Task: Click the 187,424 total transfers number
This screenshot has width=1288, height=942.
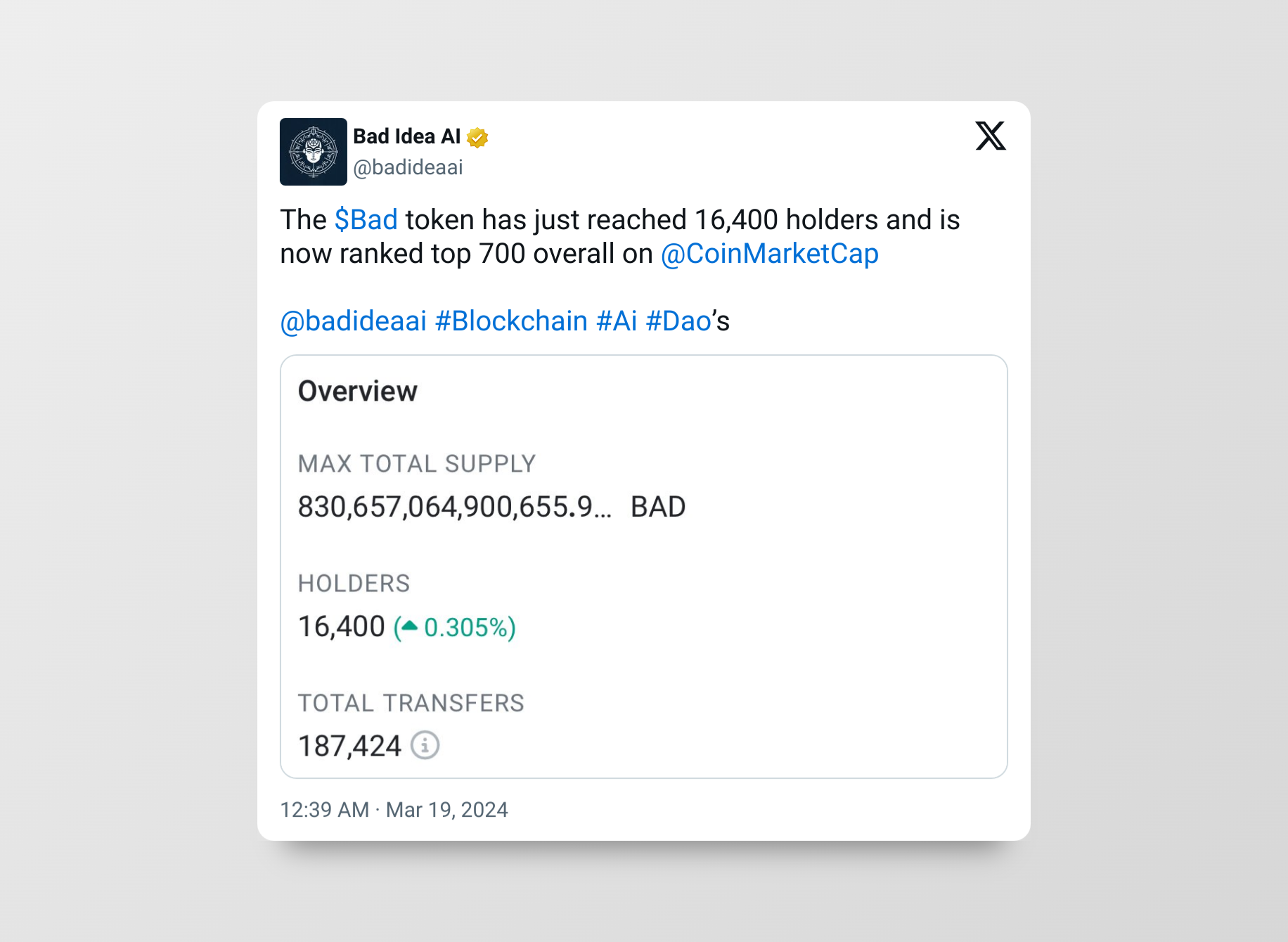Action: 349,746
